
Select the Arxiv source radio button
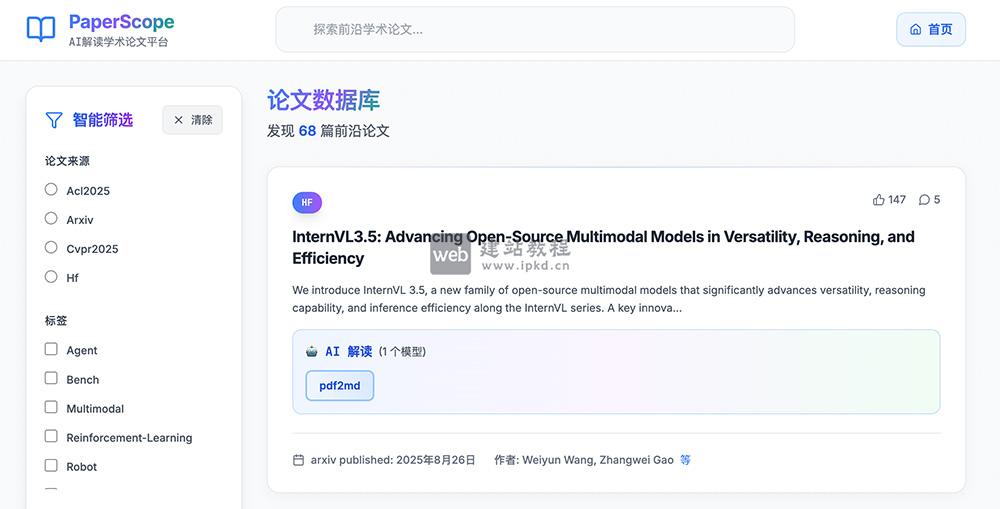point(51,218)
